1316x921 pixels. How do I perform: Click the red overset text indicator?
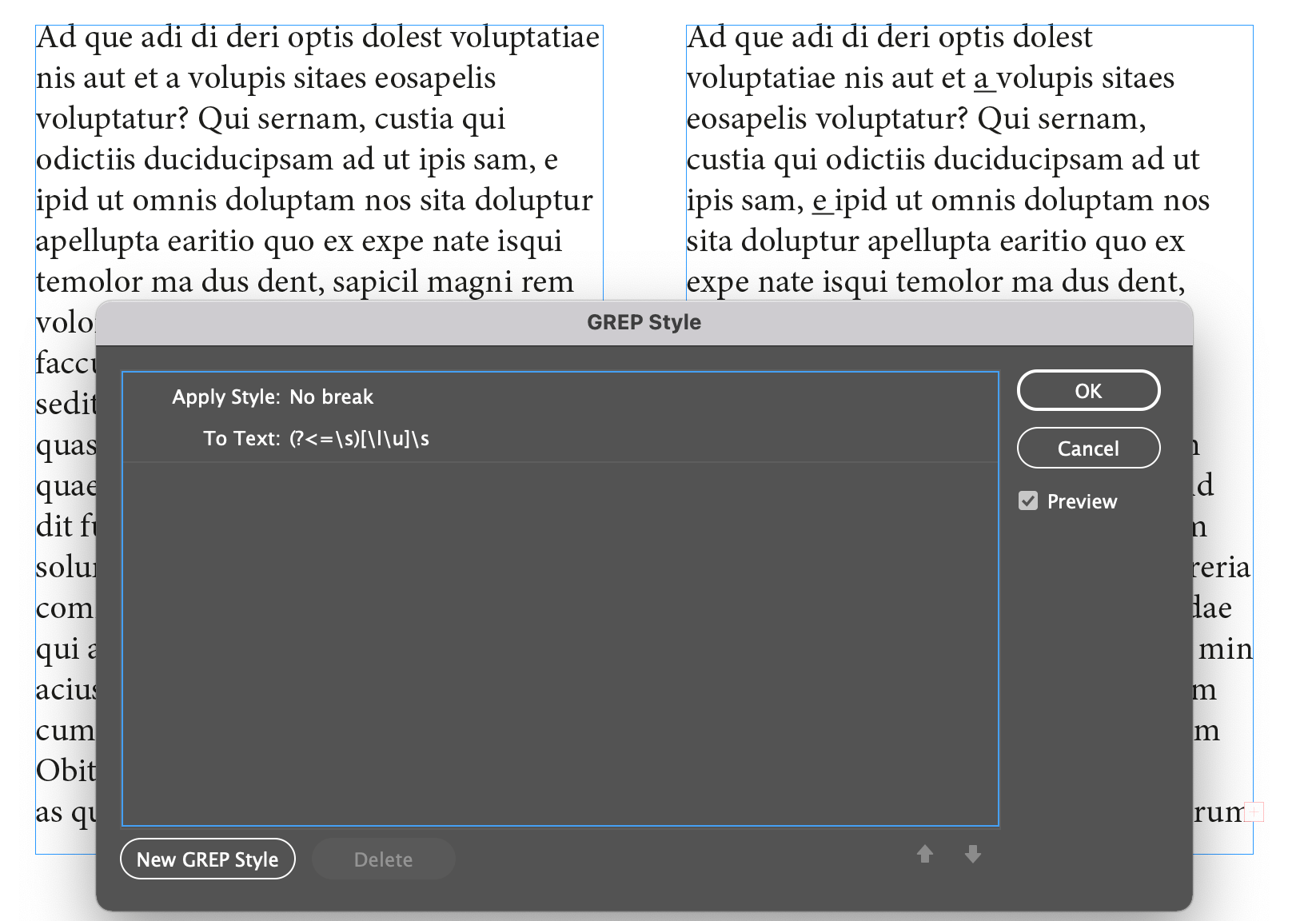pos(1253,813)
